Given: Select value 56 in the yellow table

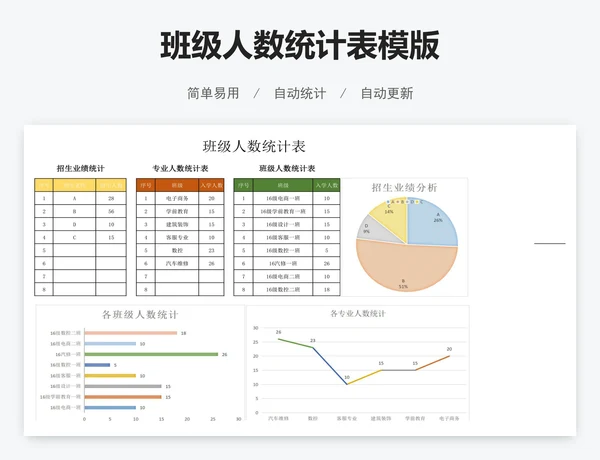Looking at the screenshot, I should pos(111,211).
